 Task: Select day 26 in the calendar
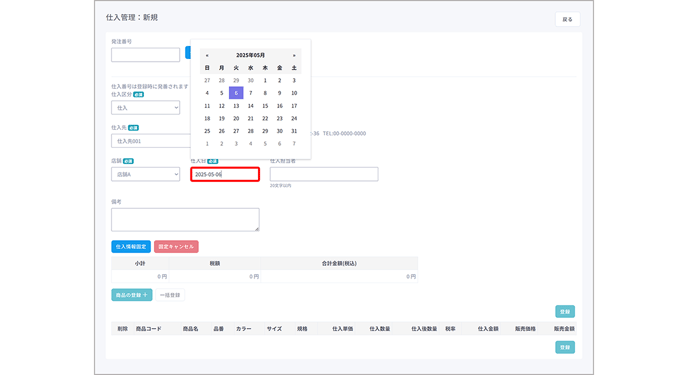222,131
